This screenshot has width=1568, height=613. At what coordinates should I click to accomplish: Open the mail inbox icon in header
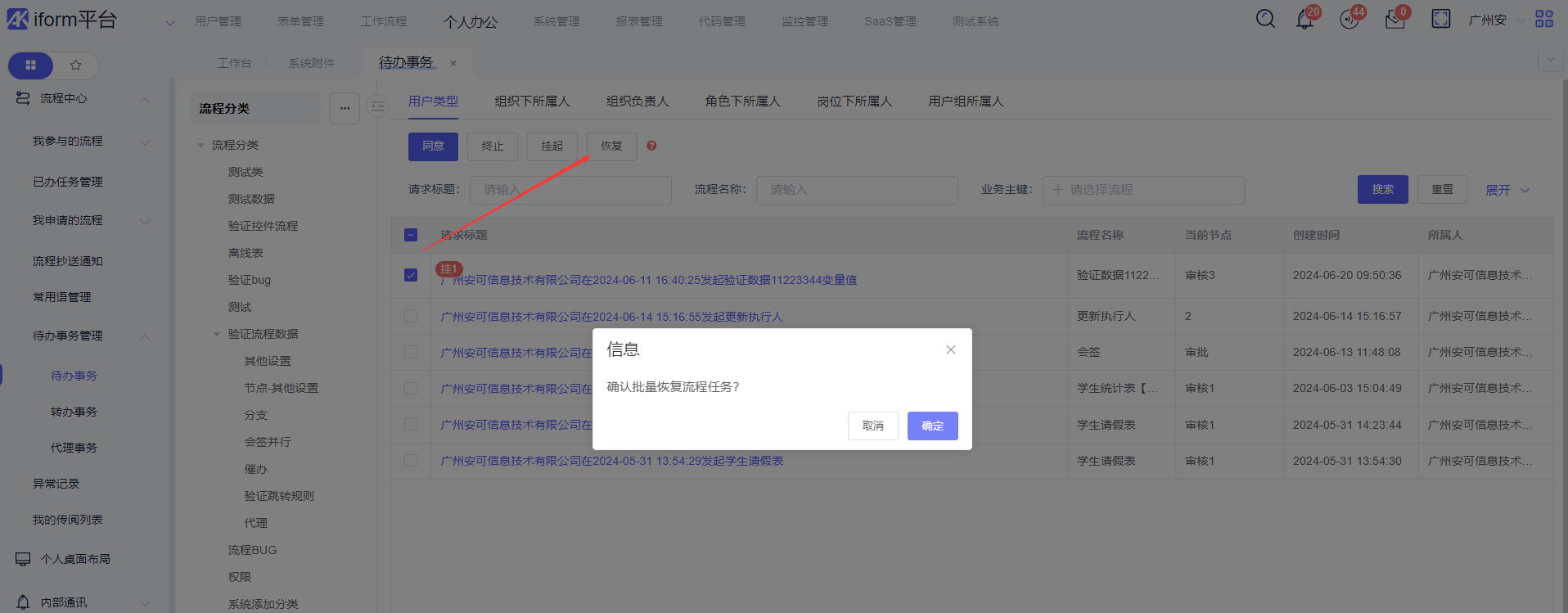pos(1395,20)
